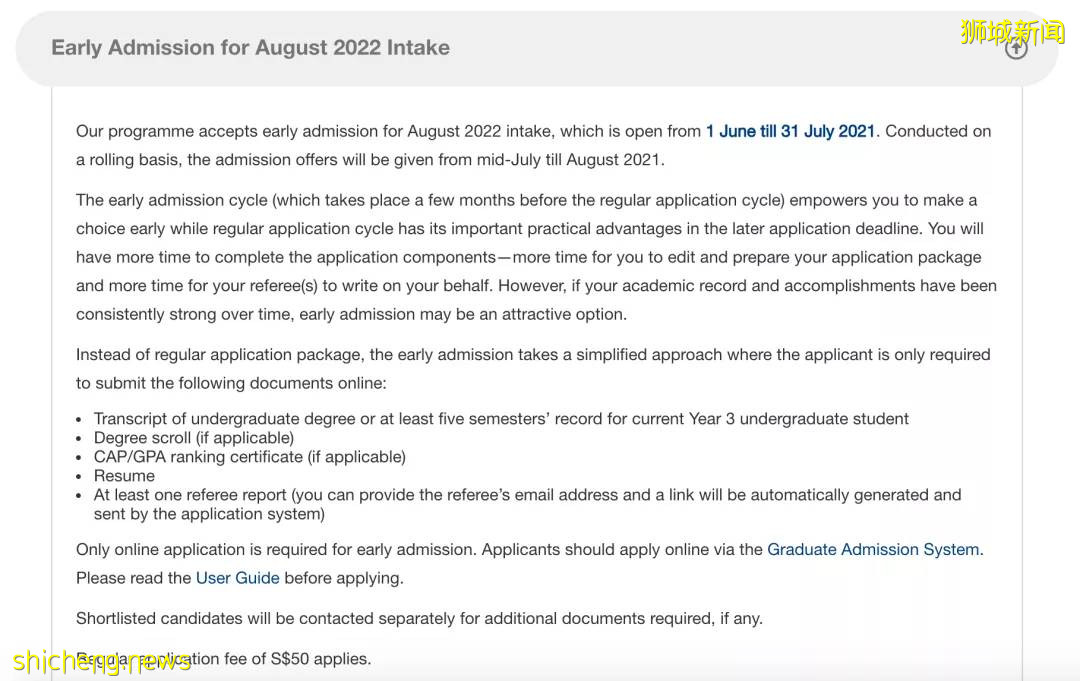Open the User Guide link
The image size is (1080, 681).
(238, 578)
